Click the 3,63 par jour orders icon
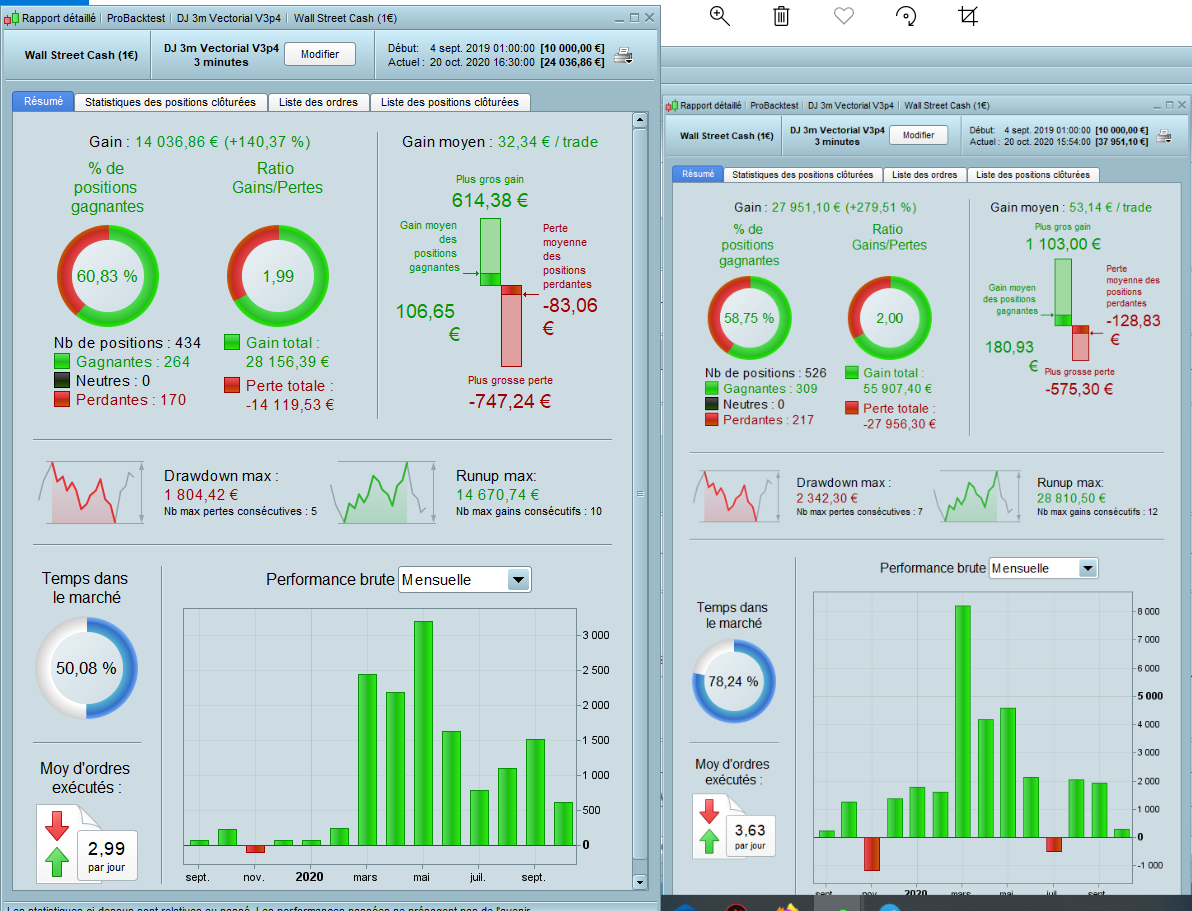 click(x=734, y=827)
